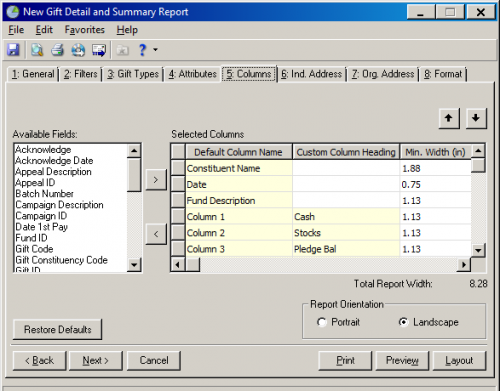Open the Edit menu
The width and height of the screenshot is (500, 391).
44,30
